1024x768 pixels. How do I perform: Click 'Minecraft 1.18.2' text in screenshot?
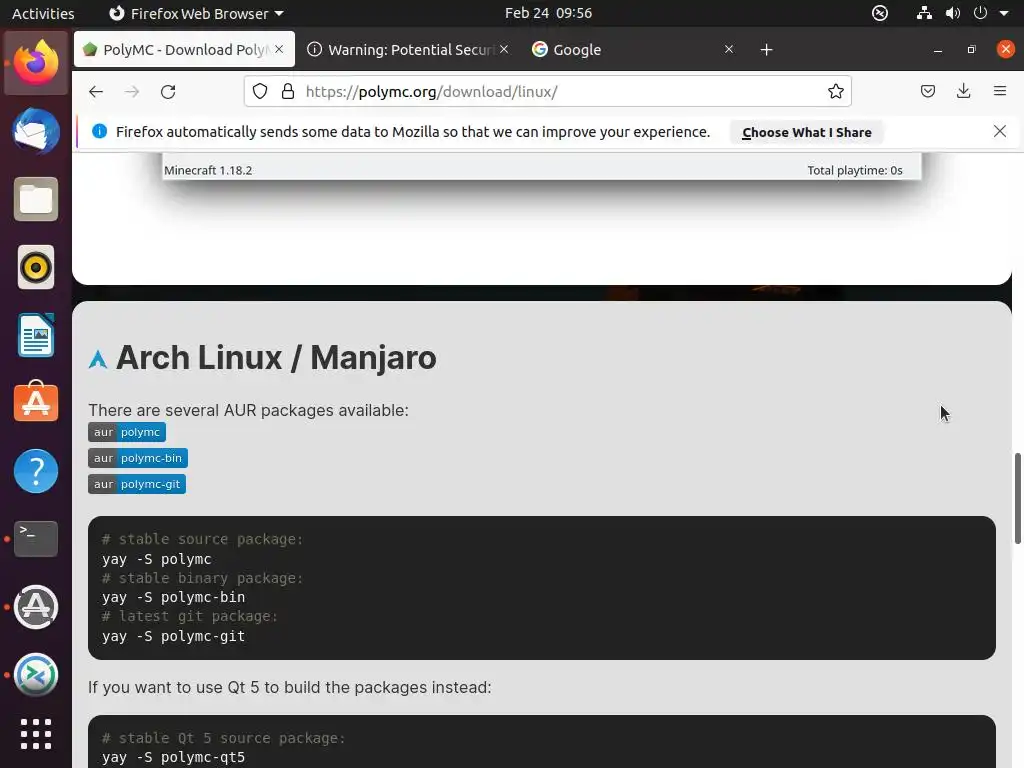[x=208, y=170]
